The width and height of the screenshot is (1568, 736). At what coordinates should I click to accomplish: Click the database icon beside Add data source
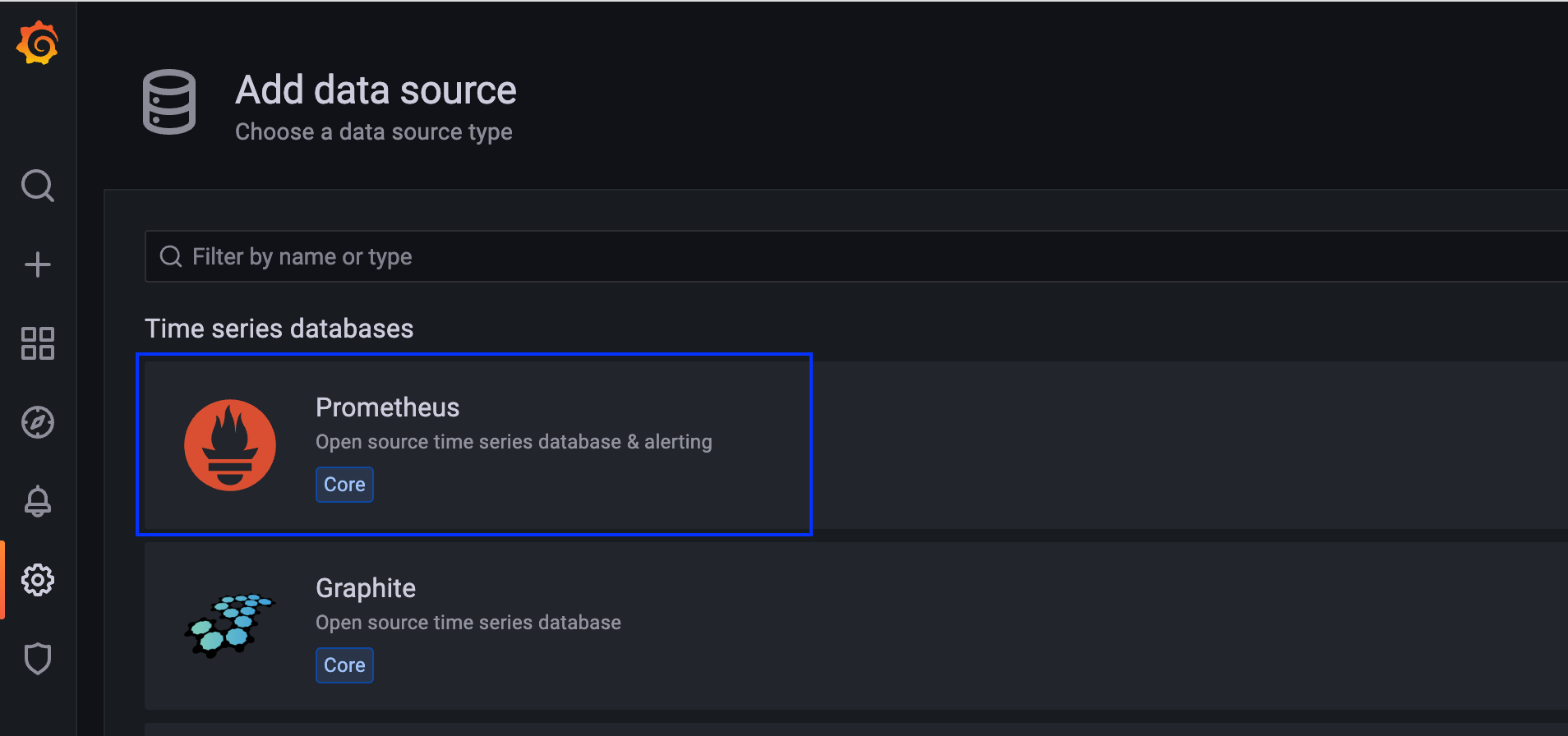pos(169,102)
